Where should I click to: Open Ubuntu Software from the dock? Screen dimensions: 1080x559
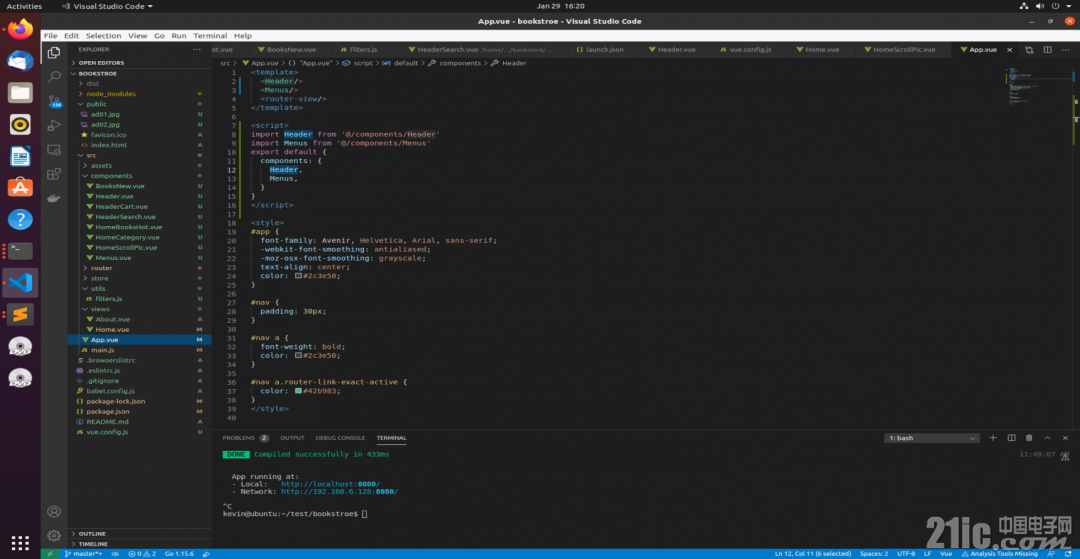point(20,187)
